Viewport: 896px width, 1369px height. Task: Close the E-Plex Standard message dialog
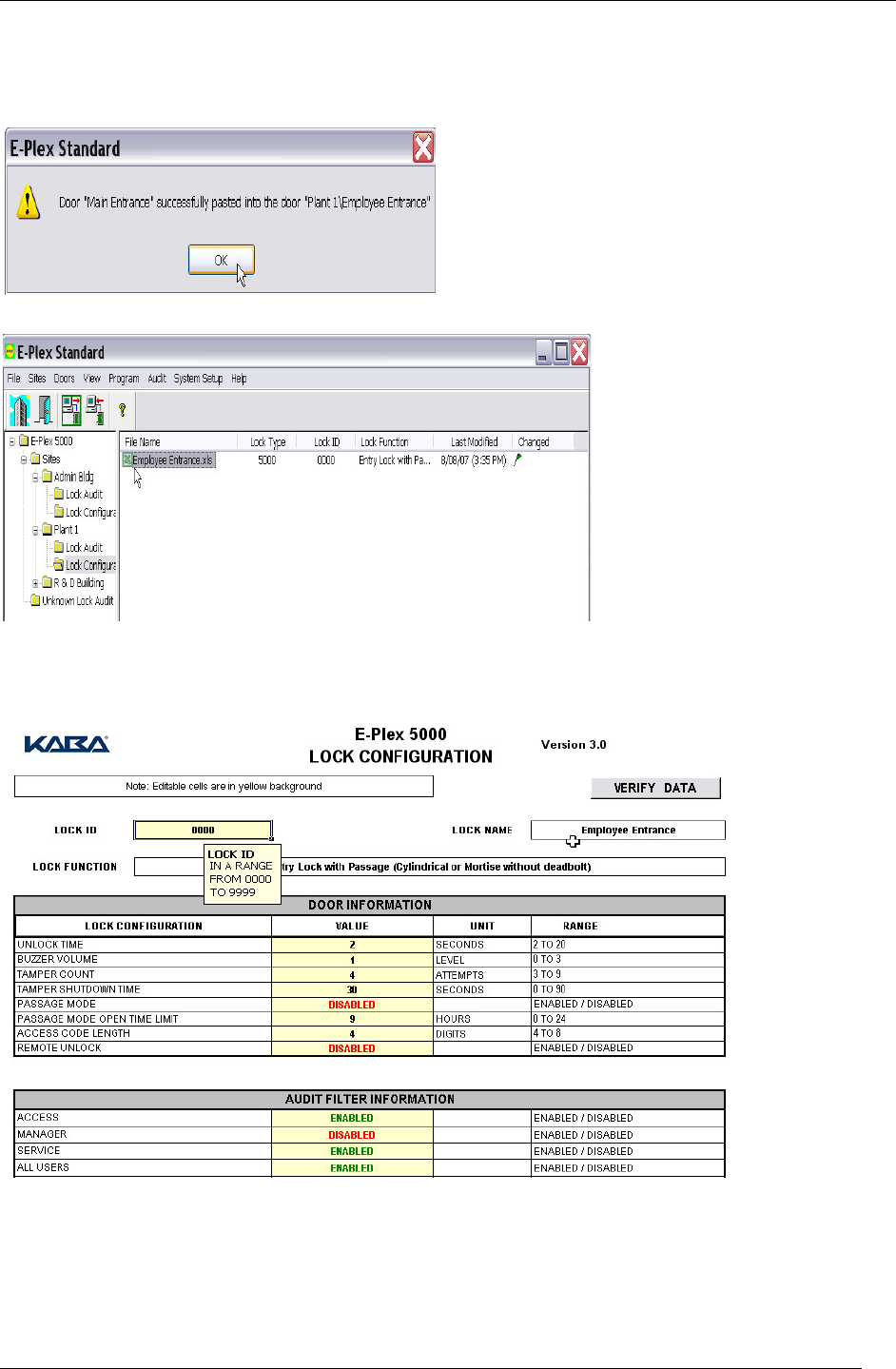pos(423,147)
